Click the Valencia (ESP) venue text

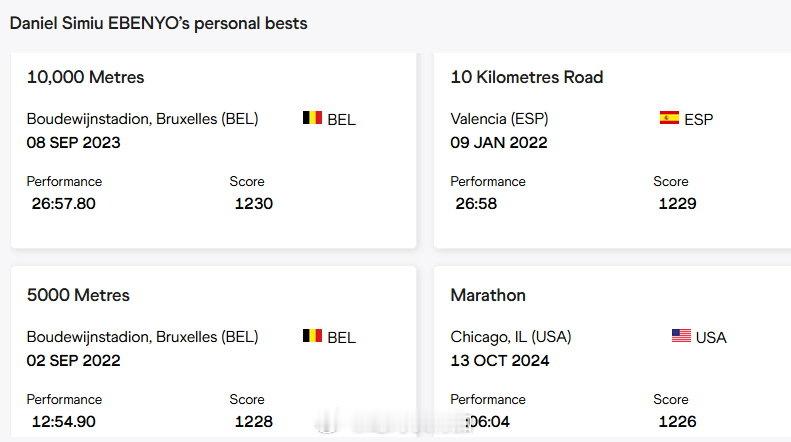499,119
